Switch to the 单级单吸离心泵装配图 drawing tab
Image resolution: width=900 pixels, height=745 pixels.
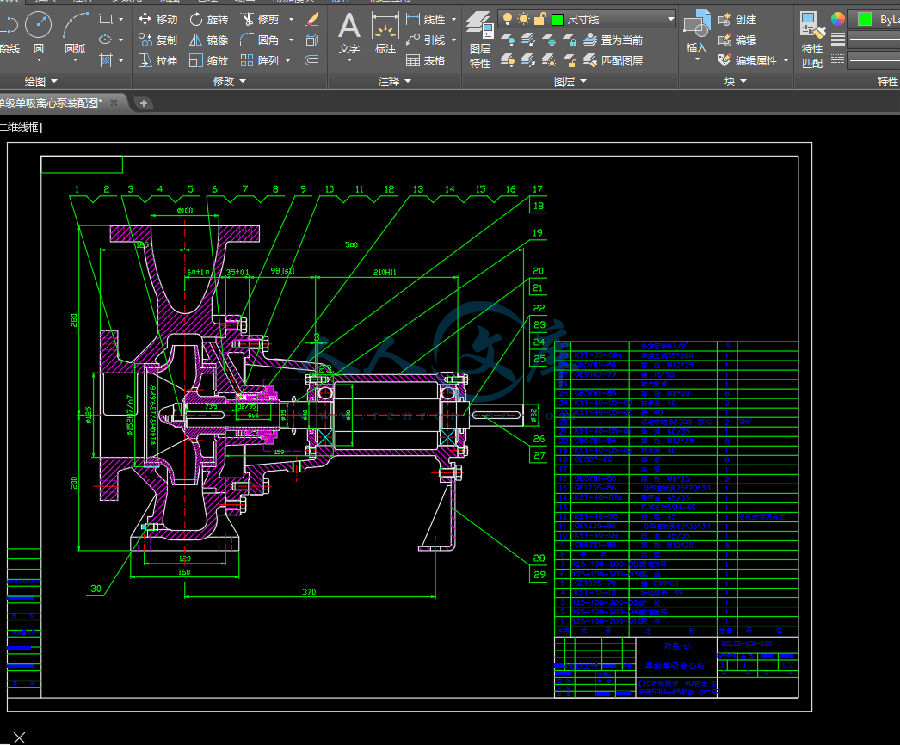pyautogui.click(x=51, y=103)
